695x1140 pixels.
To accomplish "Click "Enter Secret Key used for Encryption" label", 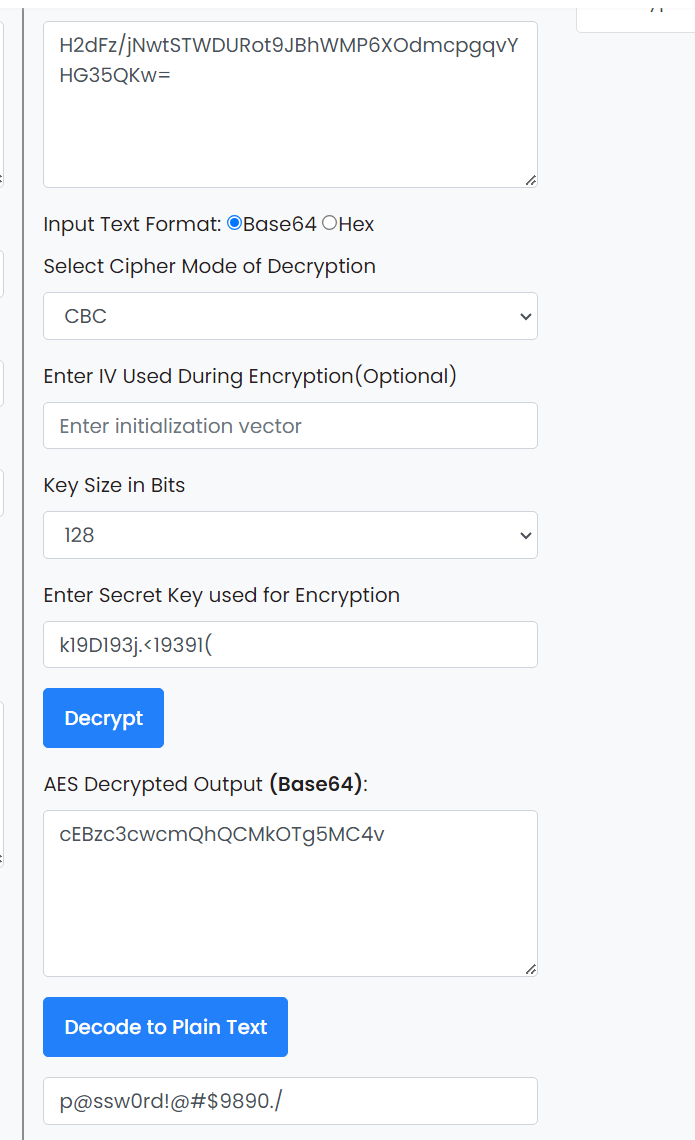I will [221, 595].
